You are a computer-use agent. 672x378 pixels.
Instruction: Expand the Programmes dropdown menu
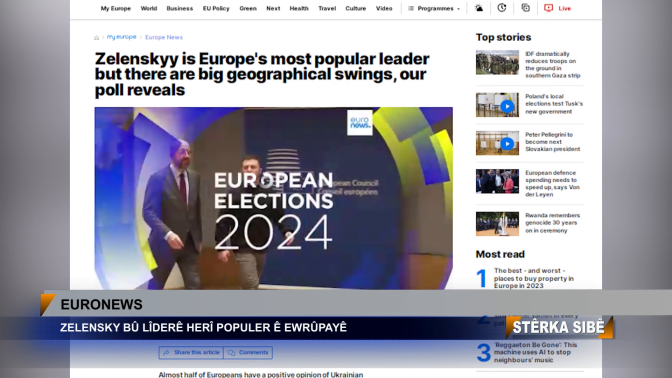434,9
